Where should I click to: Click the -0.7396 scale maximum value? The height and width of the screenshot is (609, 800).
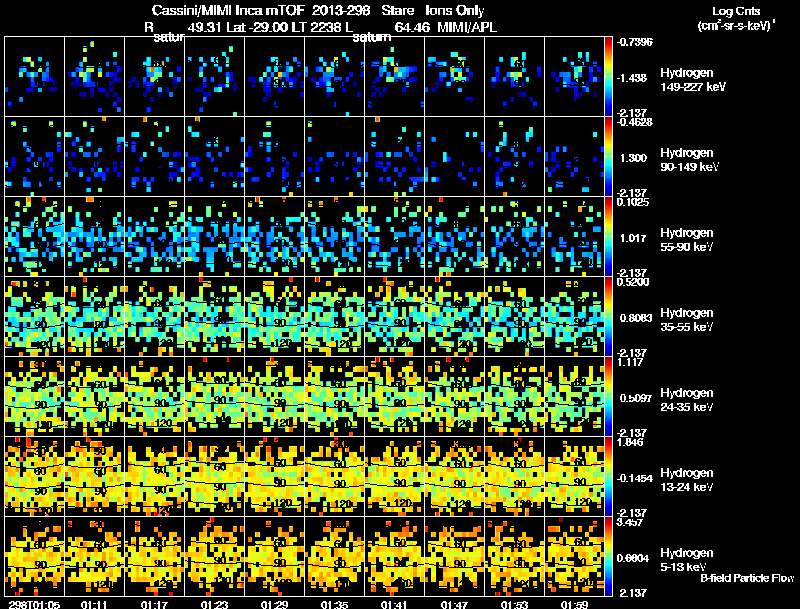click(x=635, y=42)
